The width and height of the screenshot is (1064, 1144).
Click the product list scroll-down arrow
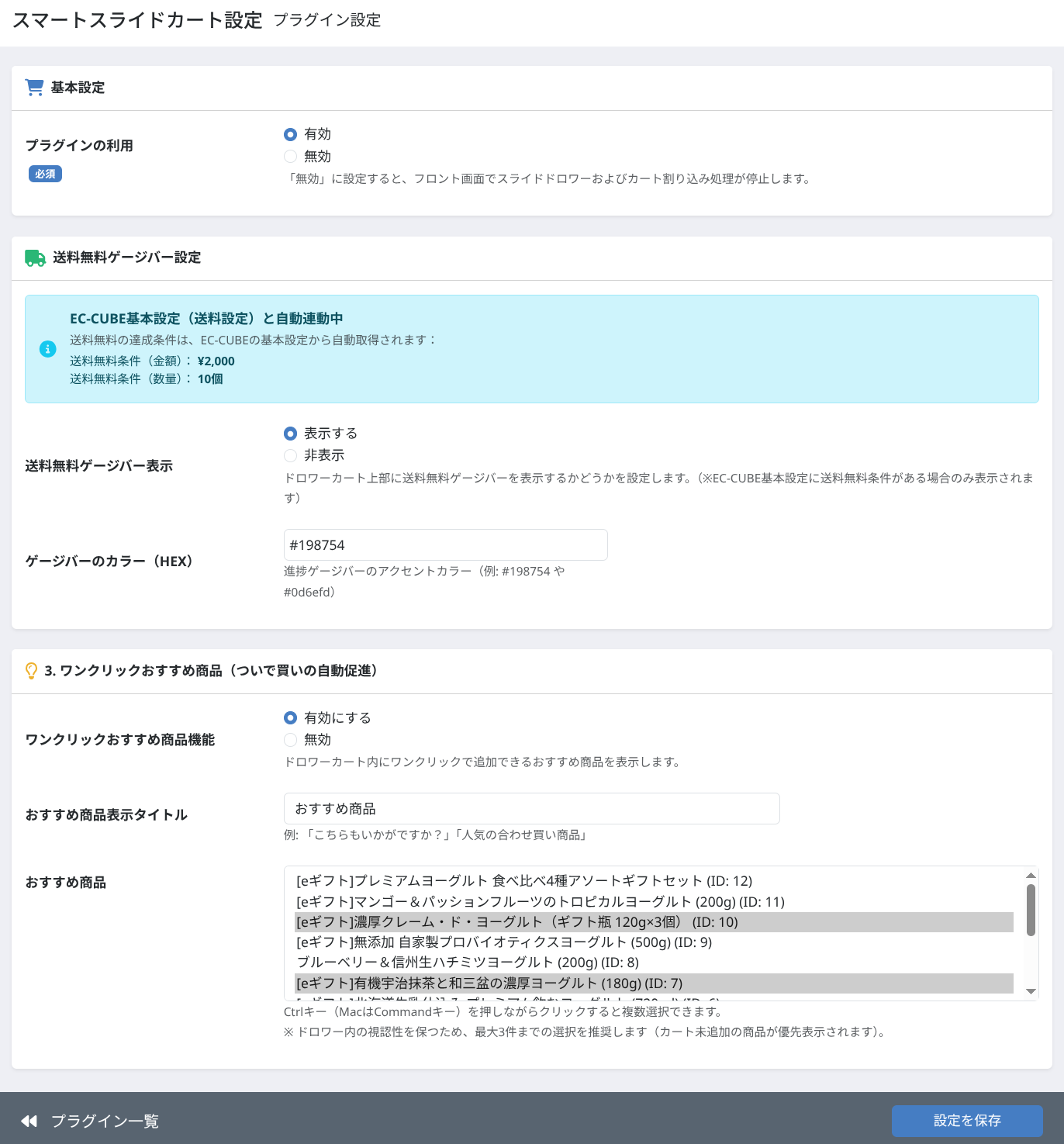pyautogui.click(x=1031, y=991)
